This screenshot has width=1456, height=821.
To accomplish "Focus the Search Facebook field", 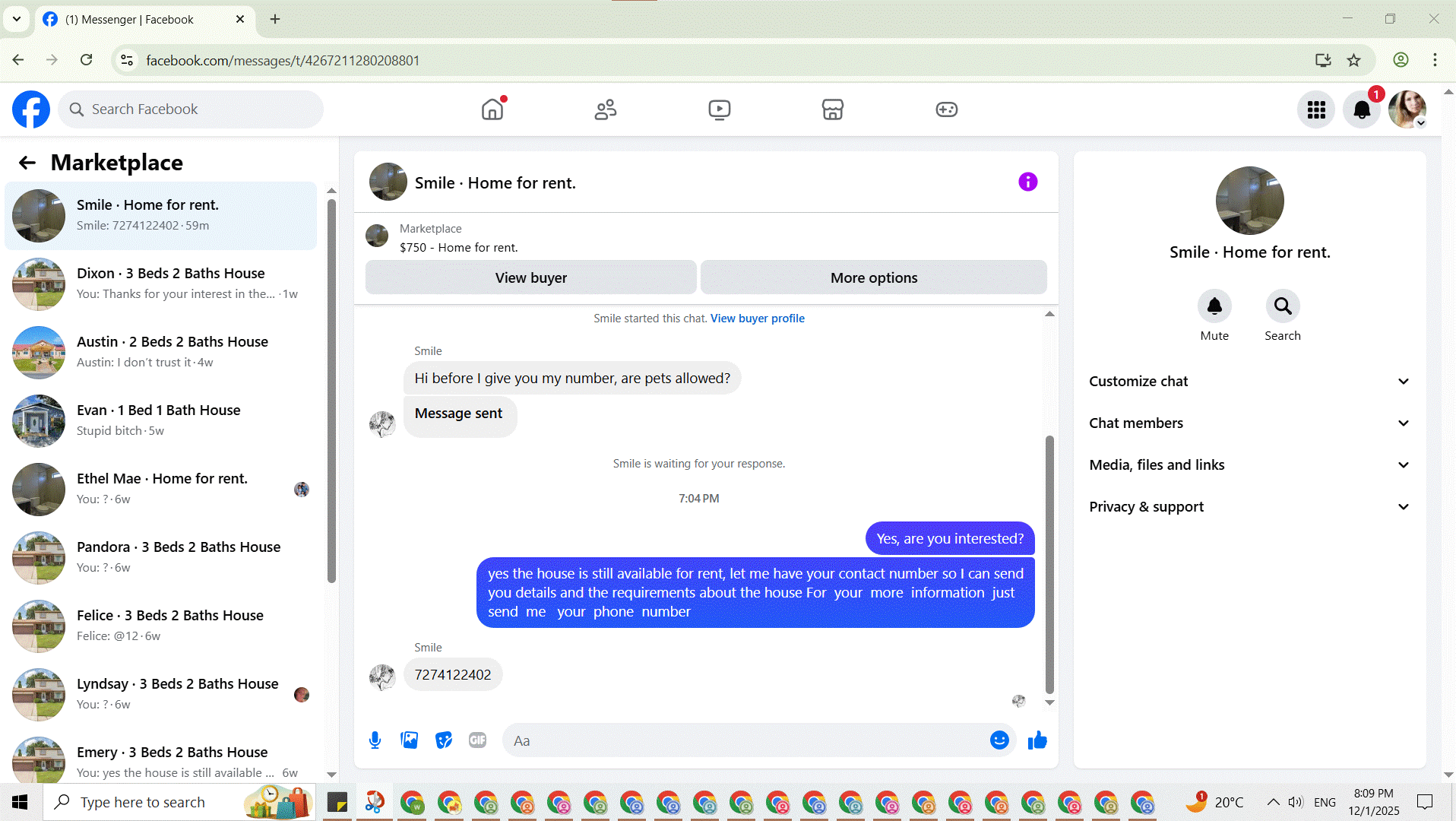I will pos(191,109).
